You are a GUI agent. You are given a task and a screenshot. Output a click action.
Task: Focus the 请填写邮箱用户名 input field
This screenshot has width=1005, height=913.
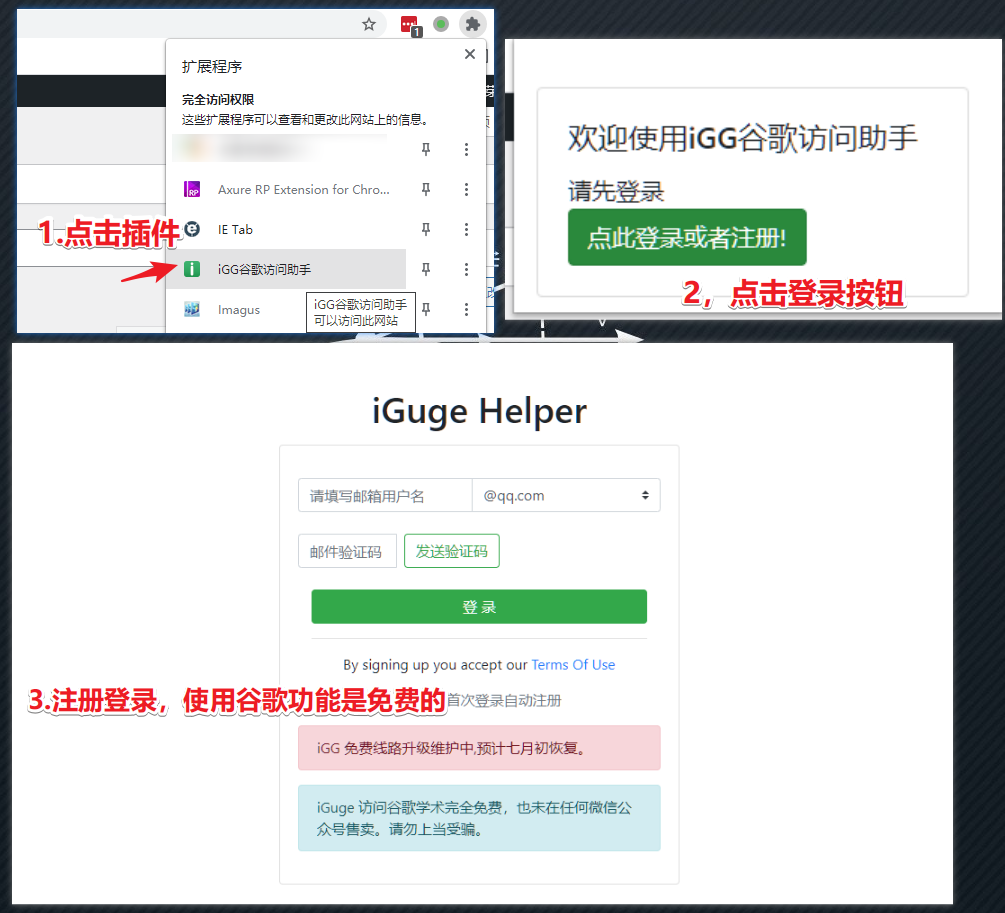385,496
